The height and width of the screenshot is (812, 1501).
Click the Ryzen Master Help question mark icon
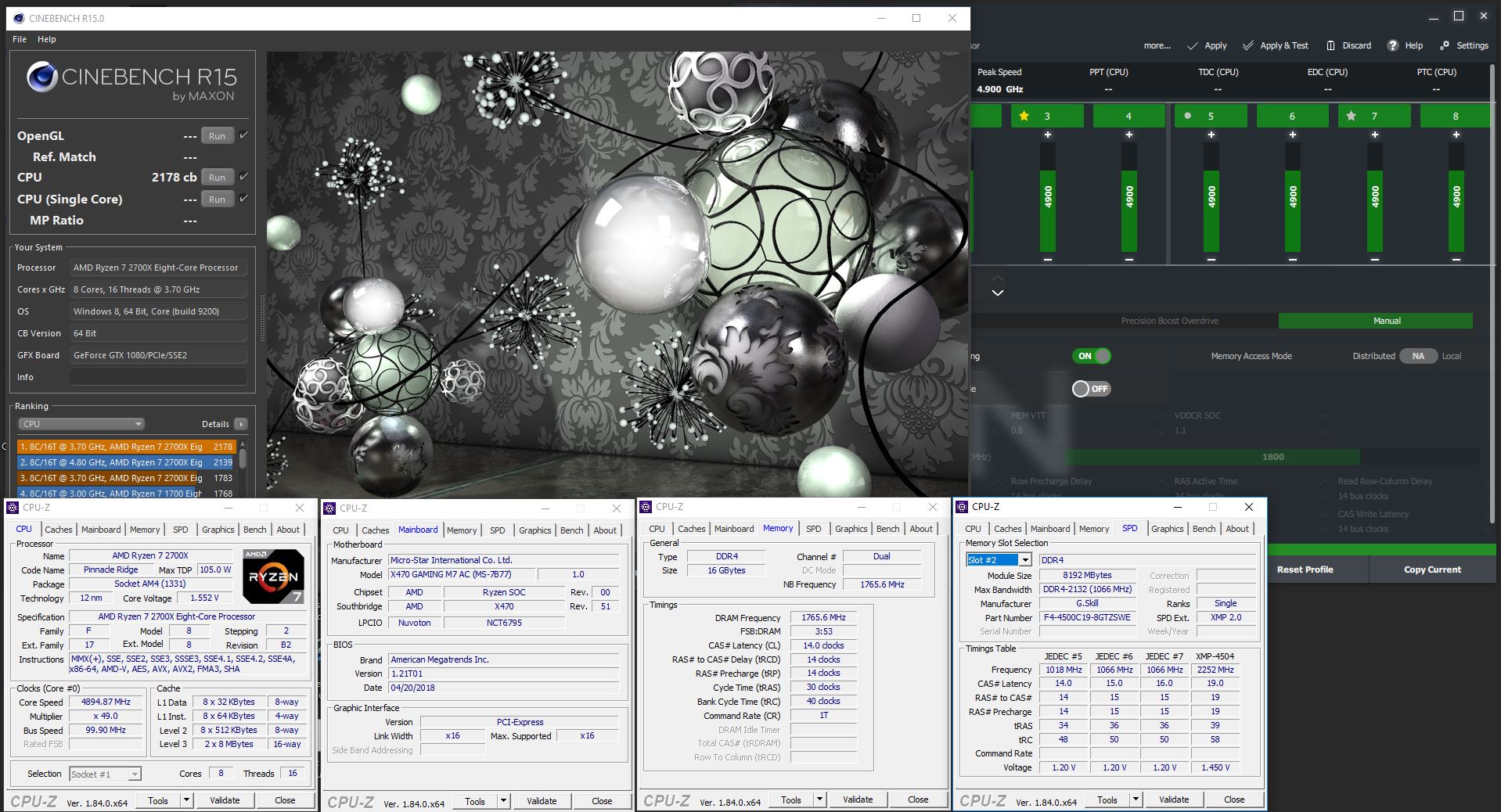[1393, 45]
